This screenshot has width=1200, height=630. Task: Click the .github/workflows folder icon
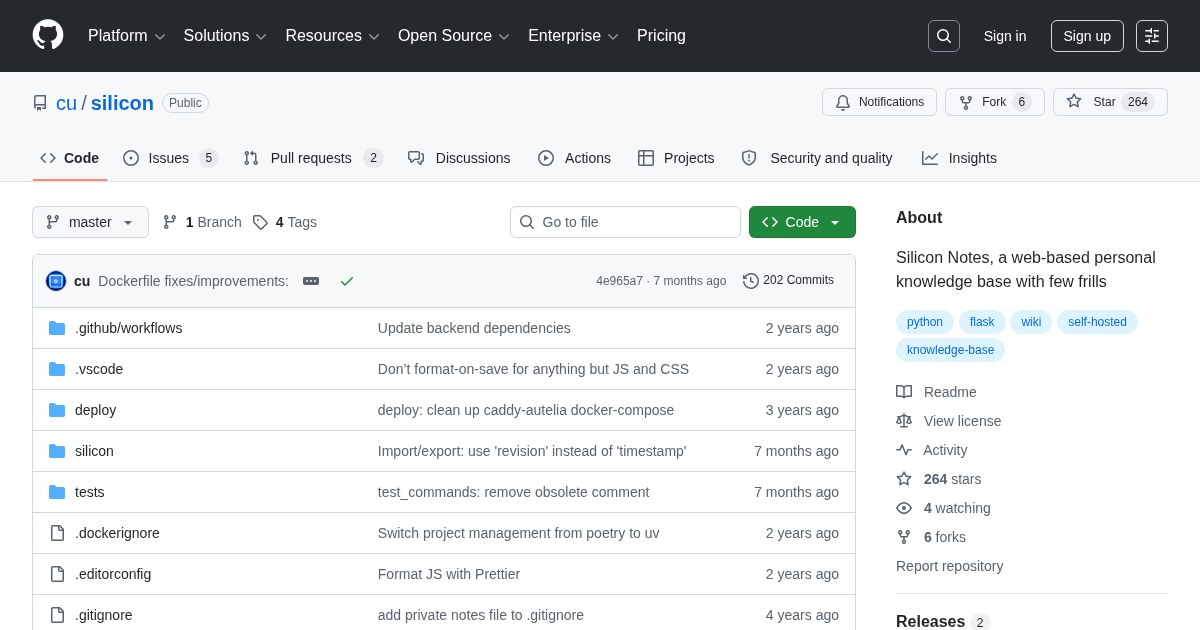coord(57,328)
